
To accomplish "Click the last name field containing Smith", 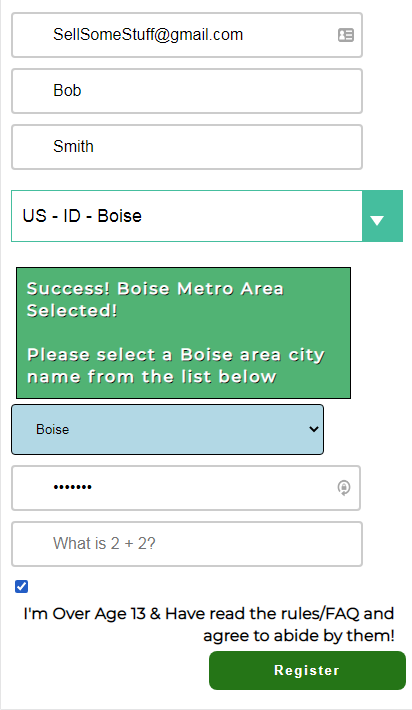I will pos(187,147).
